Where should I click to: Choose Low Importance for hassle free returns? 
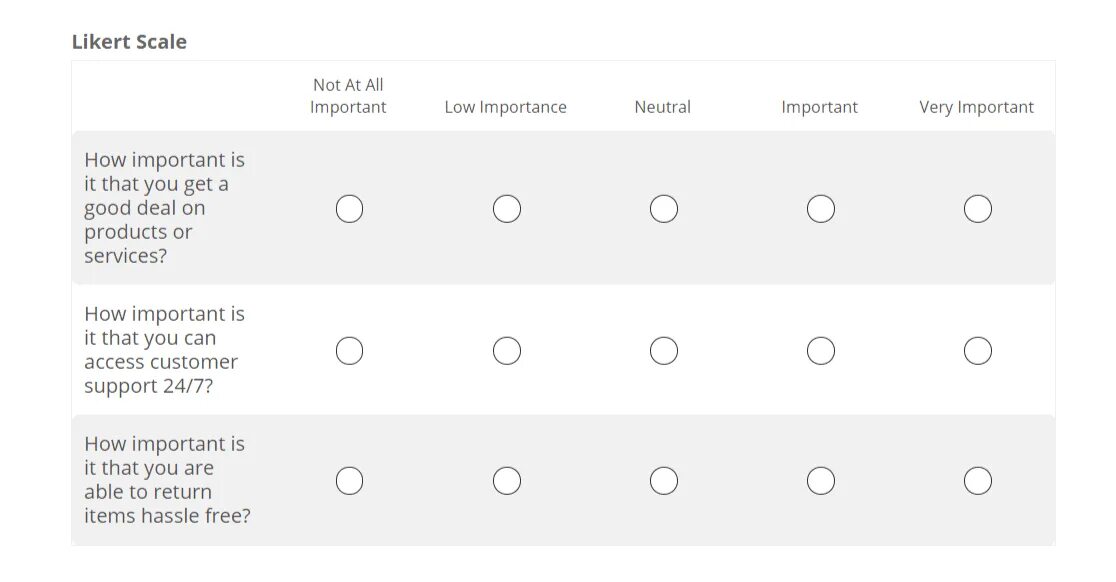coord(507,481)
